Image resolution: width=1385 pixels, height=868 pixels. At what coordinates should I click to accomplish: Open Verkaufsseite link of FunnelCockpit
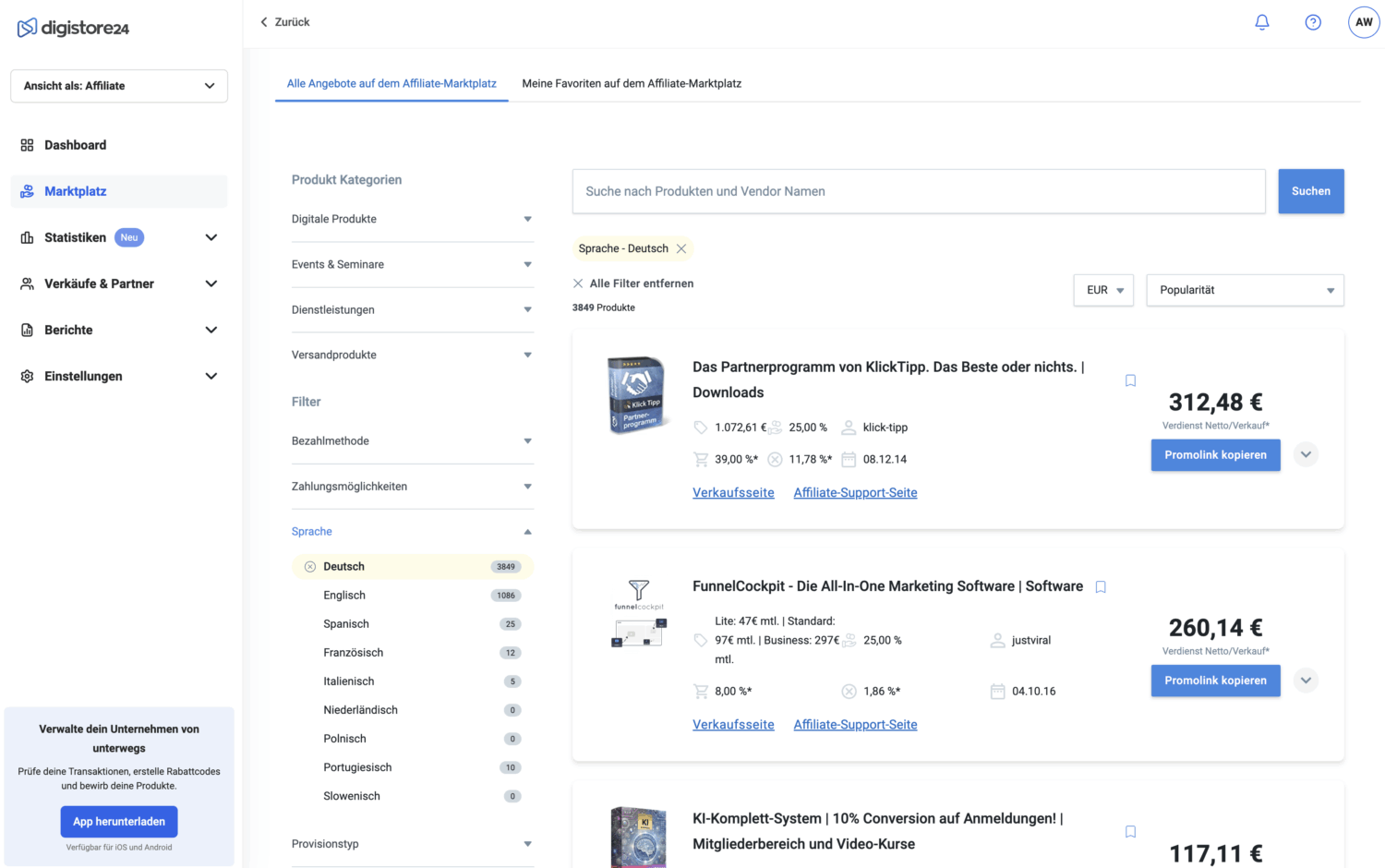click(x=733, y=725)
